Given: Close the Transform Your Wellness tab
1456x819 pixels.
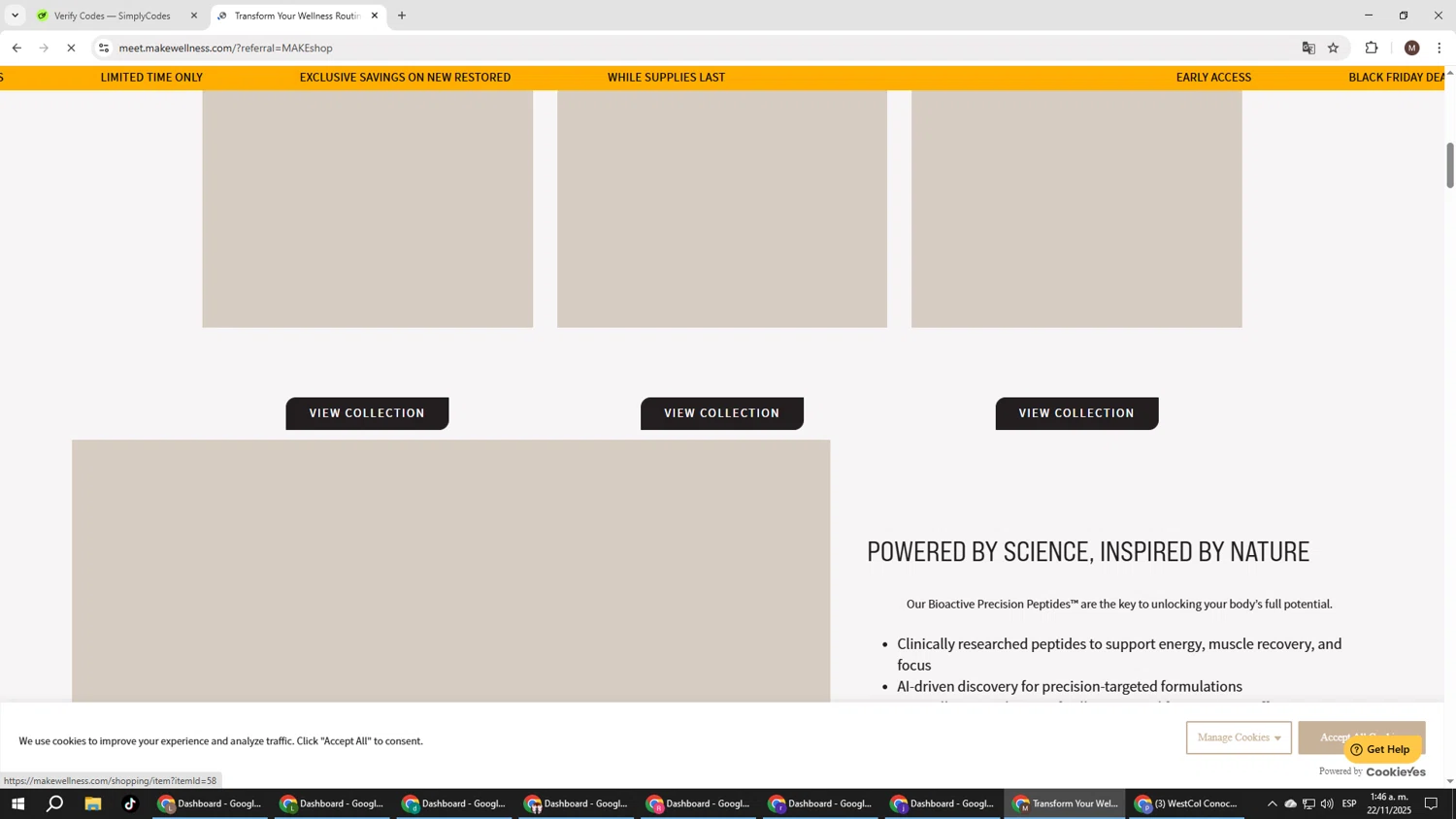Looking at the screenshot, I should coord(375,16).
